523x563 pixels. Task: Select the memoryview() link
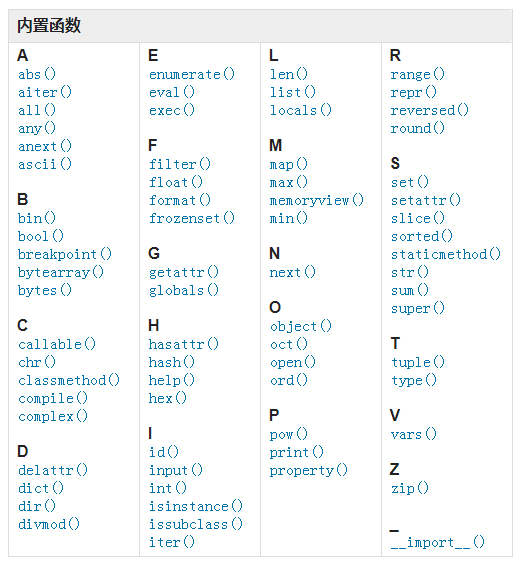(x=317, y=200)
